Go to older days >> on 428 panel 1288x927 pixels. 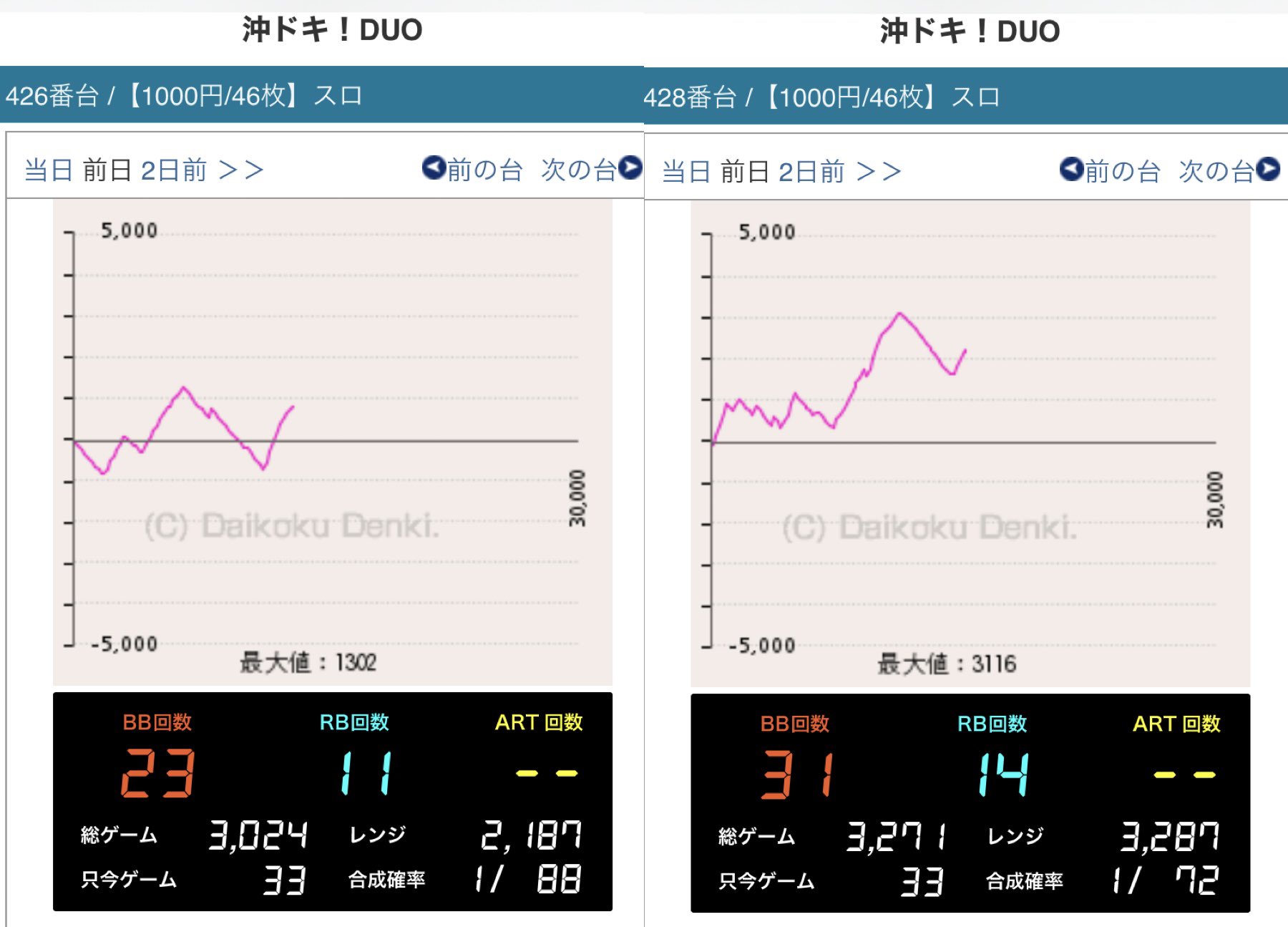click(879, 172)
